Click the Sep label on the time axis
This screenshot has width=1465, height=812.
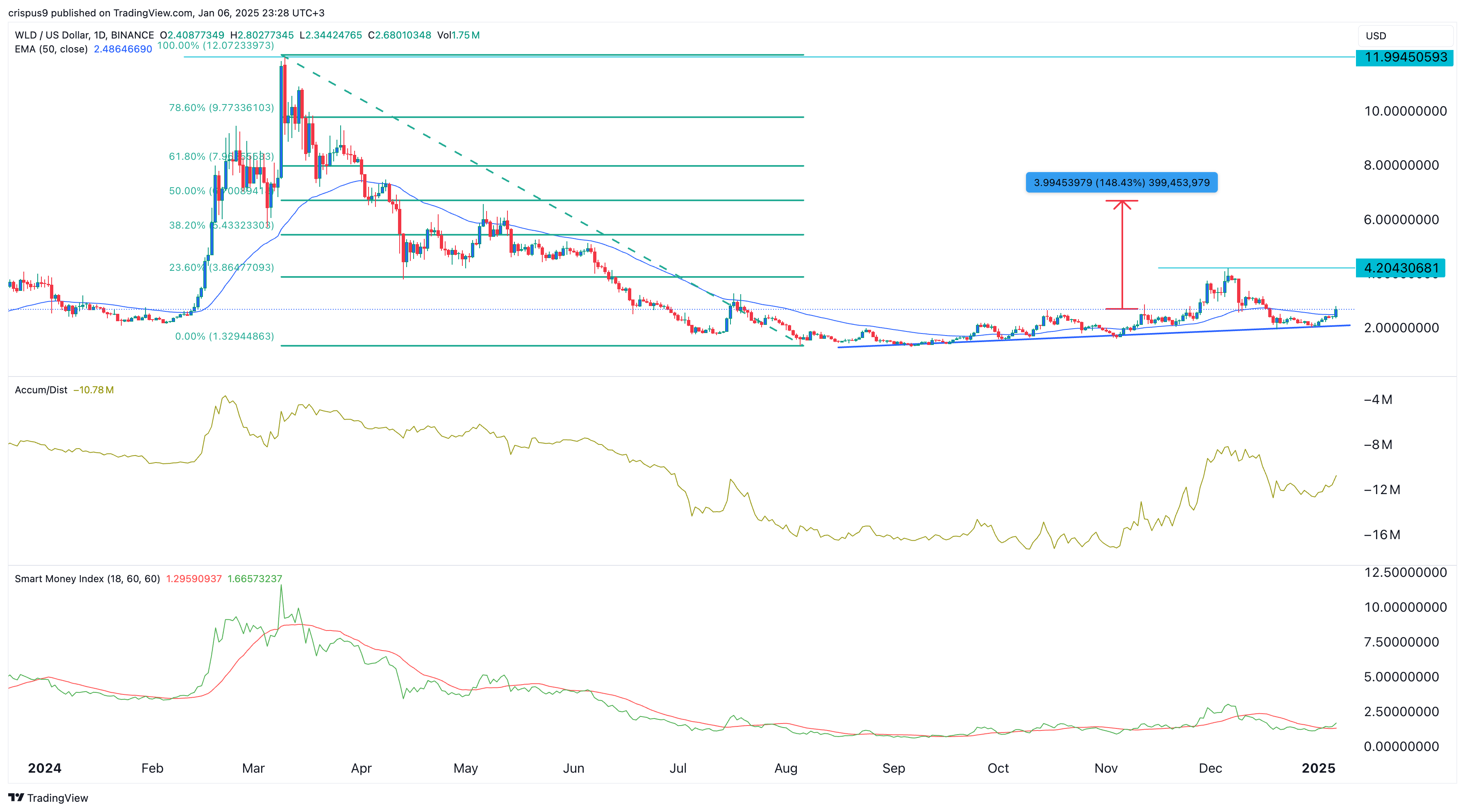coord(894,768)
